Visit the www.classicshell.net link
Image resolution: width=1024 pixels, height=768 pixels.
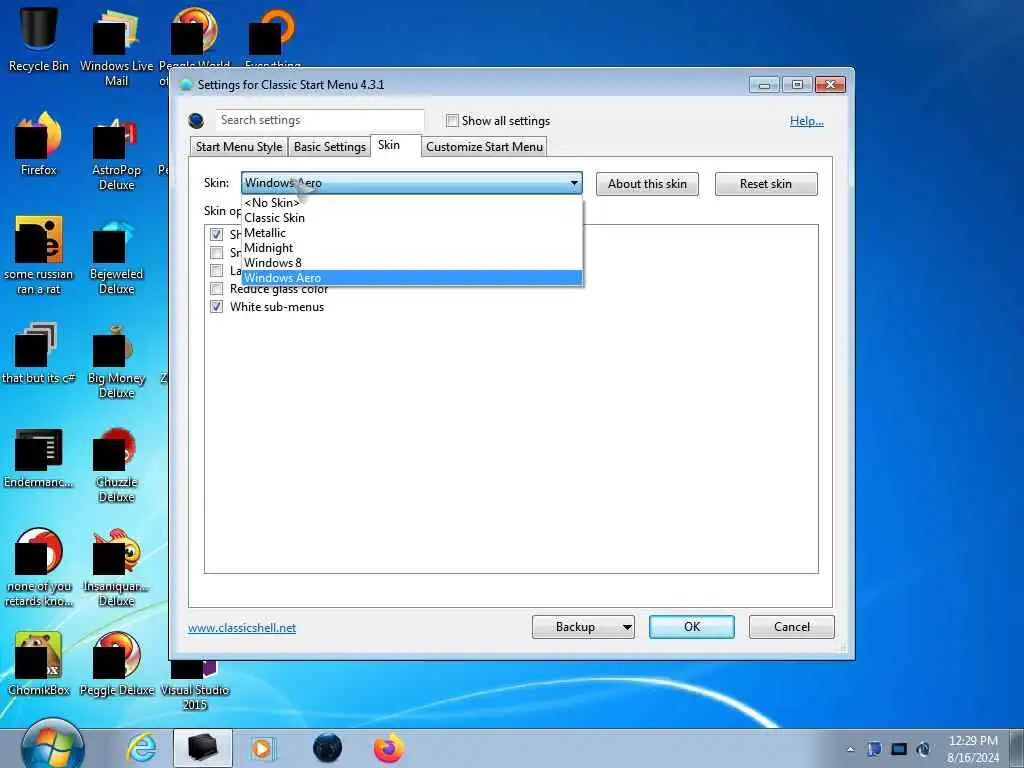pos(242,628)
